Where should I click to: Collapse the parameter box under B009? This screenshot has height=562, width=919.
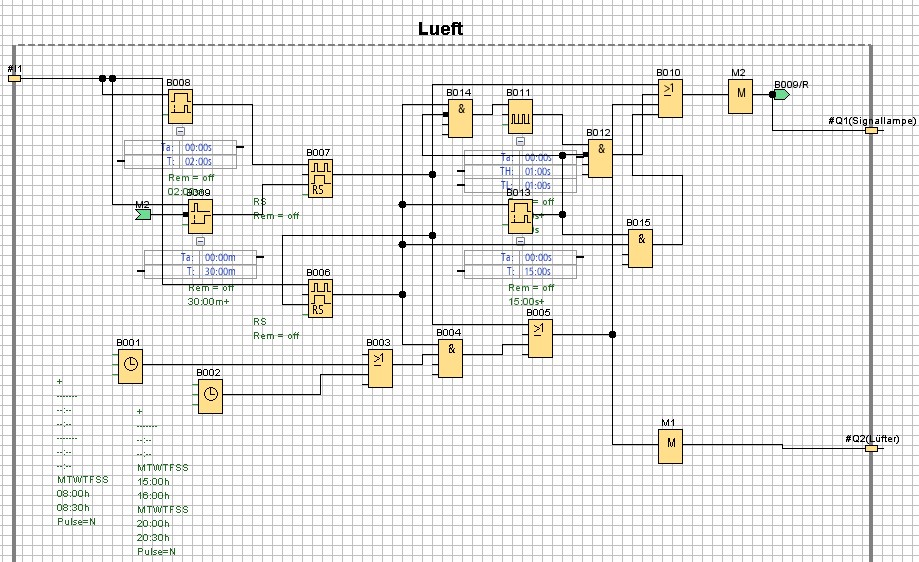[x=200, y=241]
